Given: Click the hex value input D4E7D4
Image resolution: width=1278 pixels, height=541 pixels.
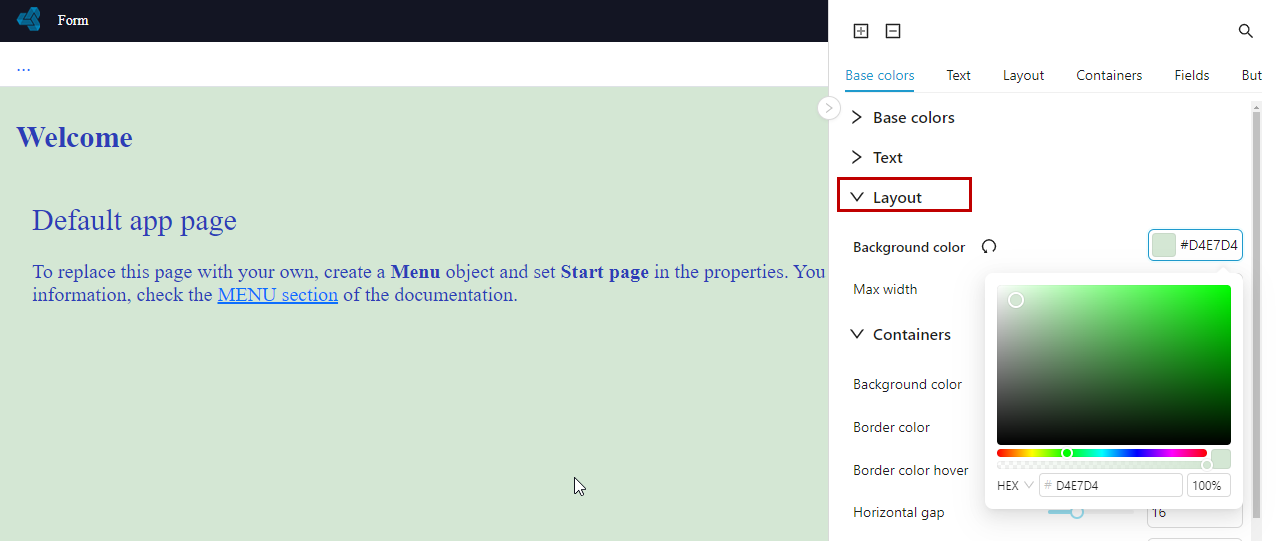Looking at the screenshot, I should (1111, 485).
